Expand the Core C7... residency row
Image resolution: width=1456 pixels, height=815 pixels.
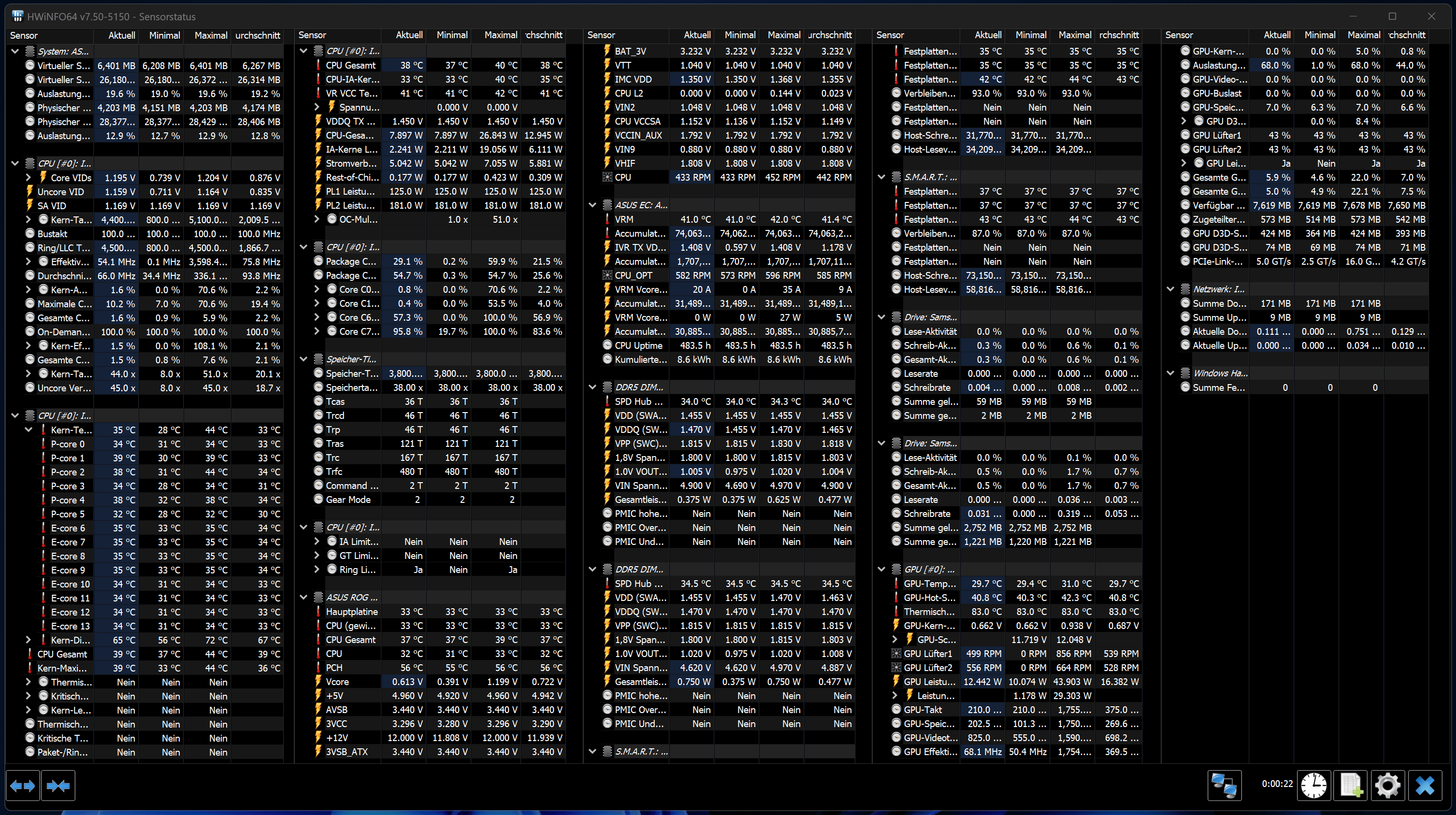317,331
